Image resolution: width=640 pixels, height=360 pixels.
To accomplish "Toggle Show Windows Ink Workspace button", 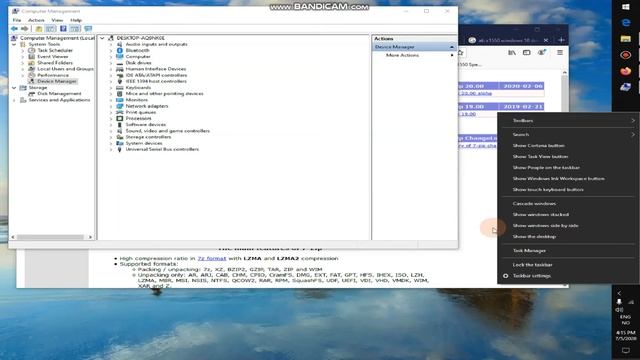I will pos(568,178).
